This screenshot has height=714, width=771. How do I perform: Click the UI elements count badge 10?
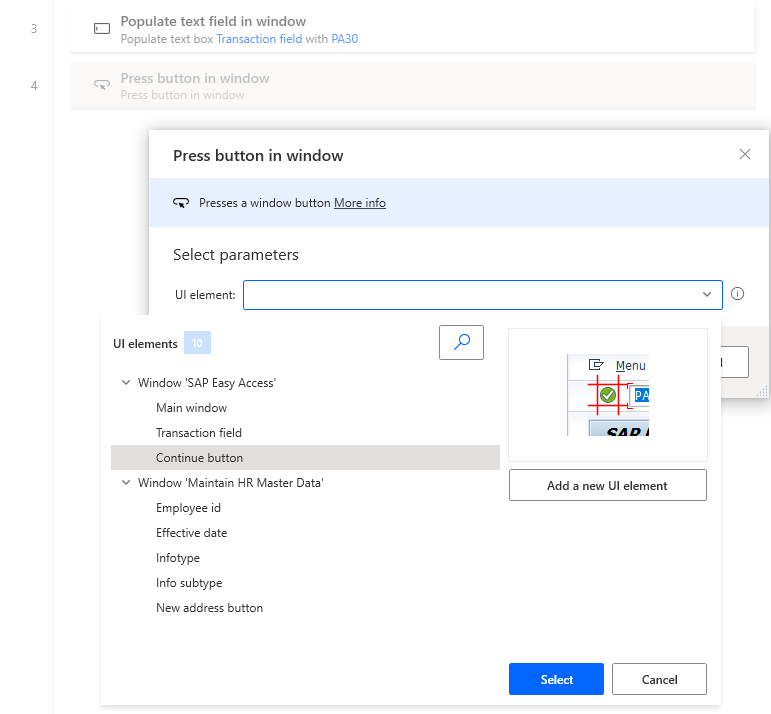pyautogui.click(x=197, y=343)
